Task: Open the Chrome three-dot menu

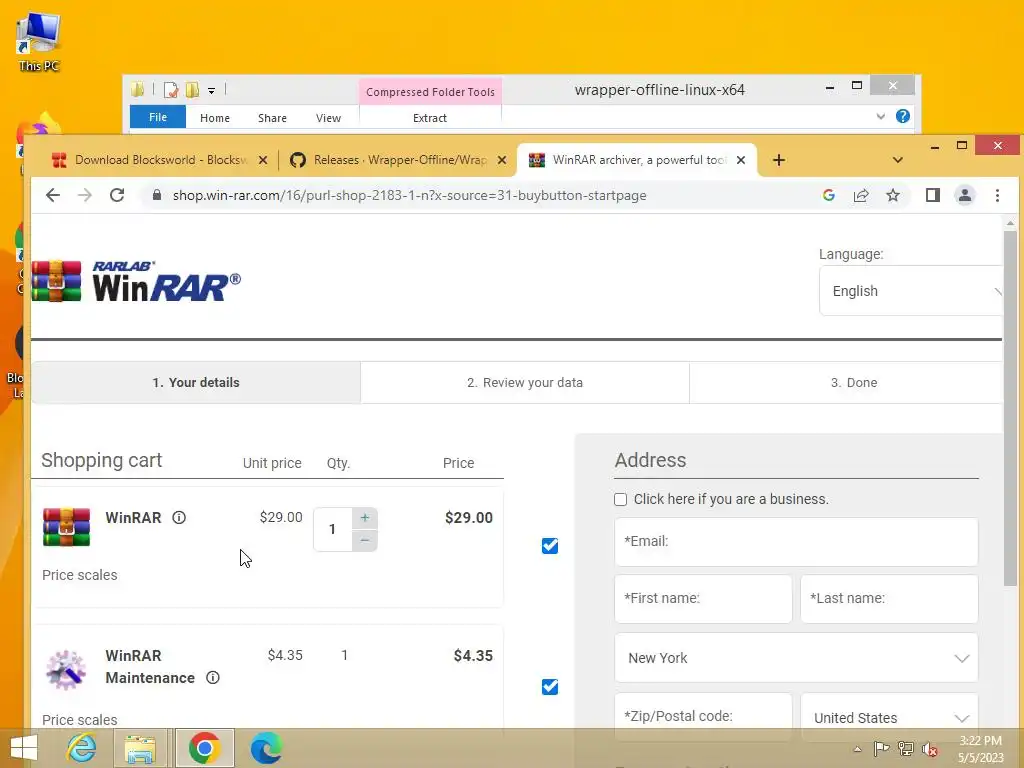Action: pos(997,195)
